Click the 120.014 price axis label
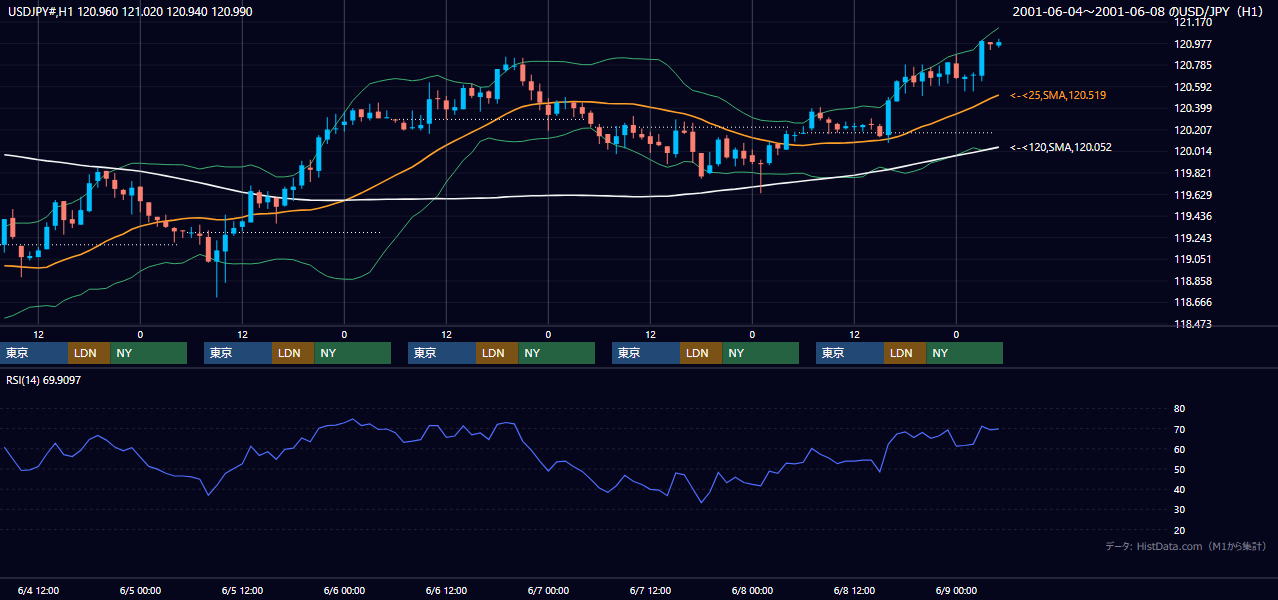This screenshot has height=600, width=1278. [x=1194, y=151]
